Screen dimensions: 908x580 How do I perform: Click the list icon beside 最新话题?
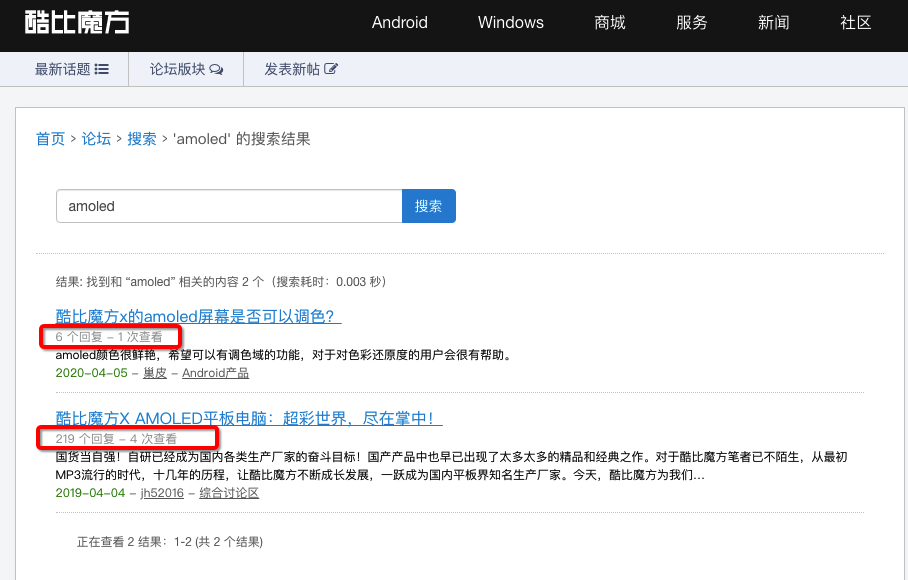coord(102,70)
